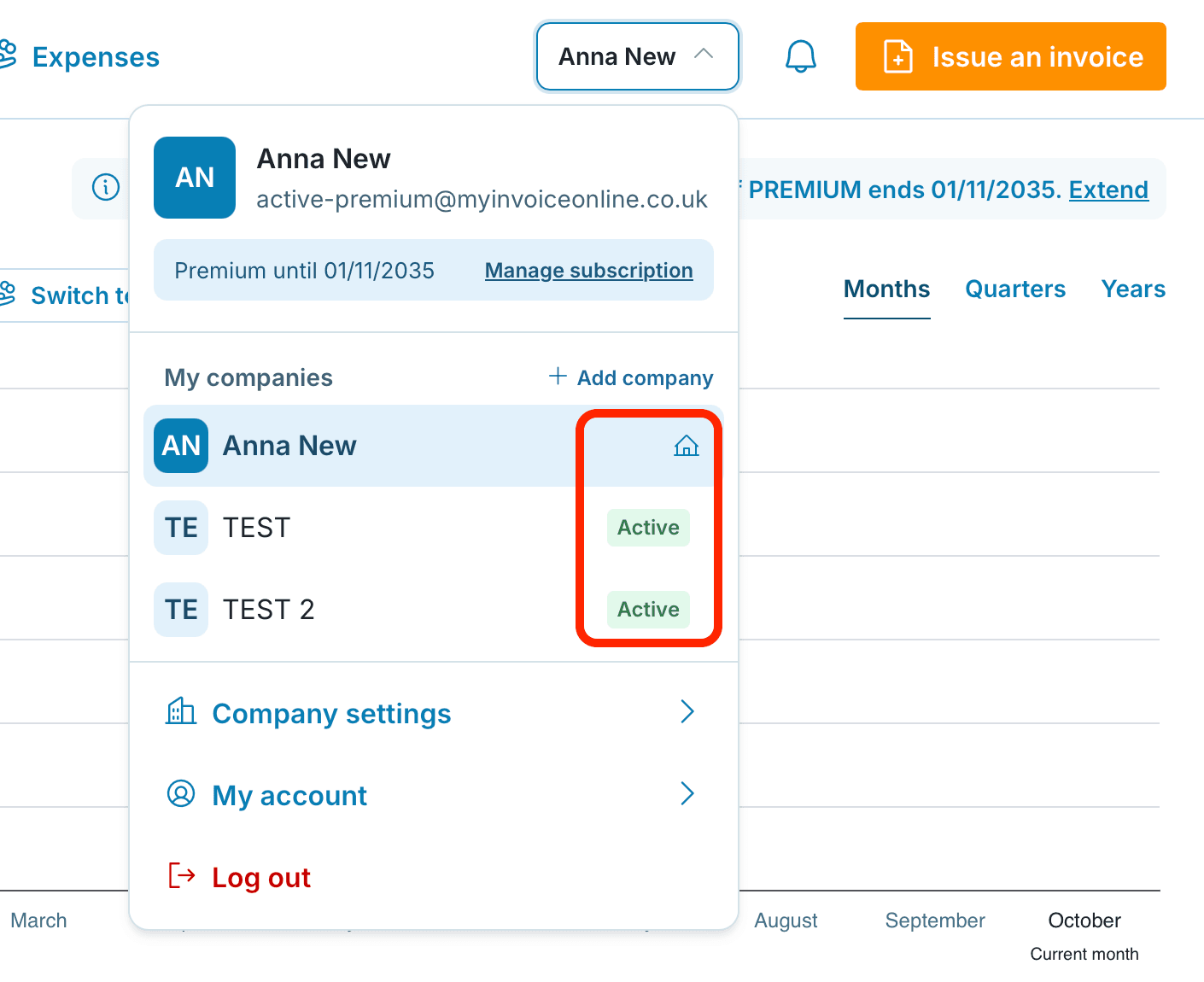Click Issue an invoice button

tap(1011, 56)
